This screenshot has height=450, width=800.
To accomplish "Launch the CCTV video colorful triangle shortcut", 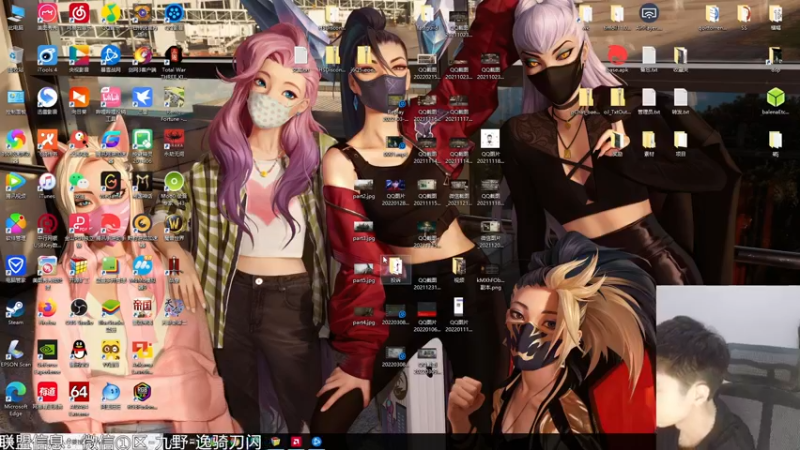I will [79, 55].
